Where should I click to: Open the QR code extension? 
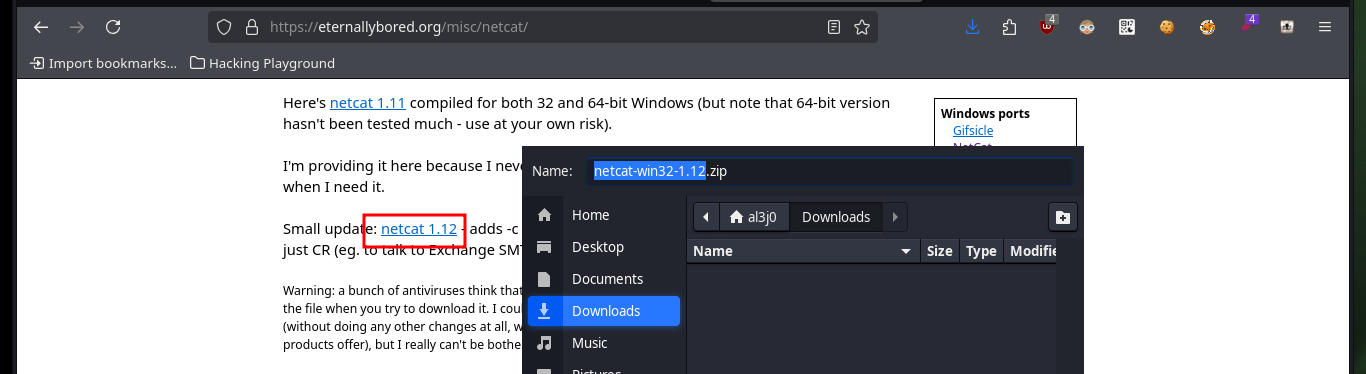1127,27
